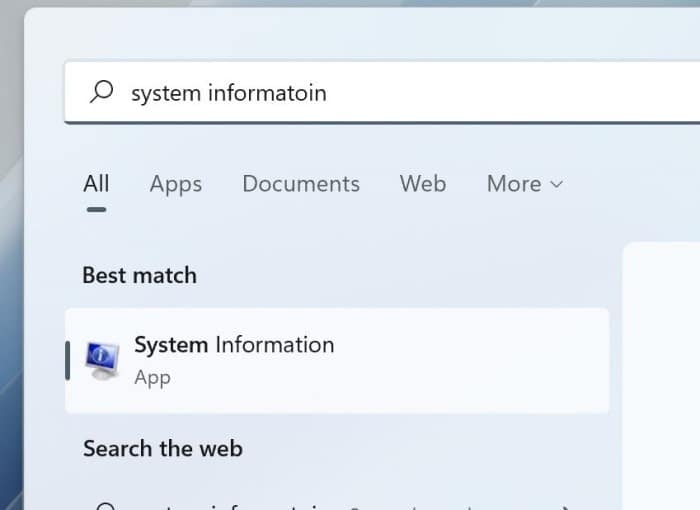Click the 'Best match' heading
This screenshot has height=510, width=700.
pos(140,275)
